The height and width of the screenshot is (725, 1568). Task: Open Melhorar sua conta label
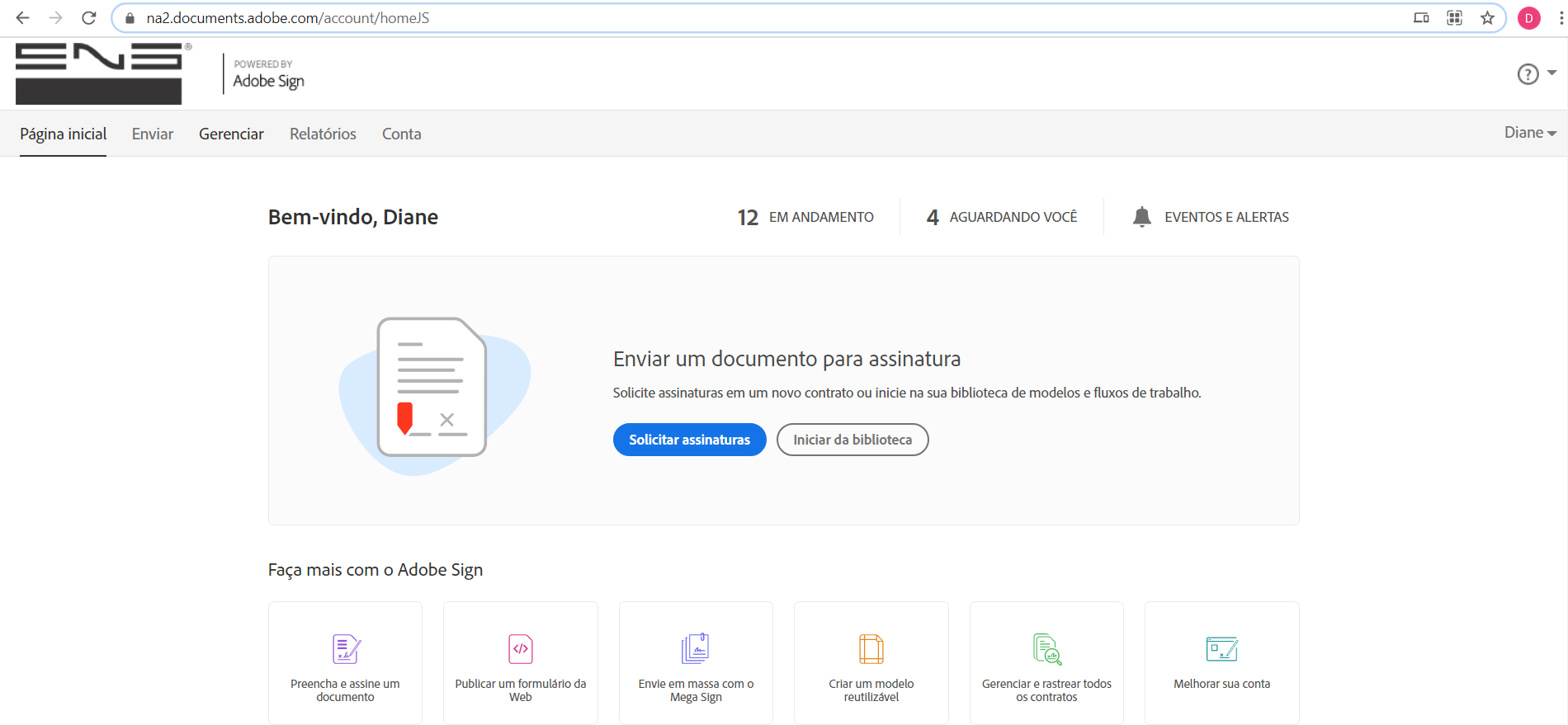click(x=1222, y=684)
